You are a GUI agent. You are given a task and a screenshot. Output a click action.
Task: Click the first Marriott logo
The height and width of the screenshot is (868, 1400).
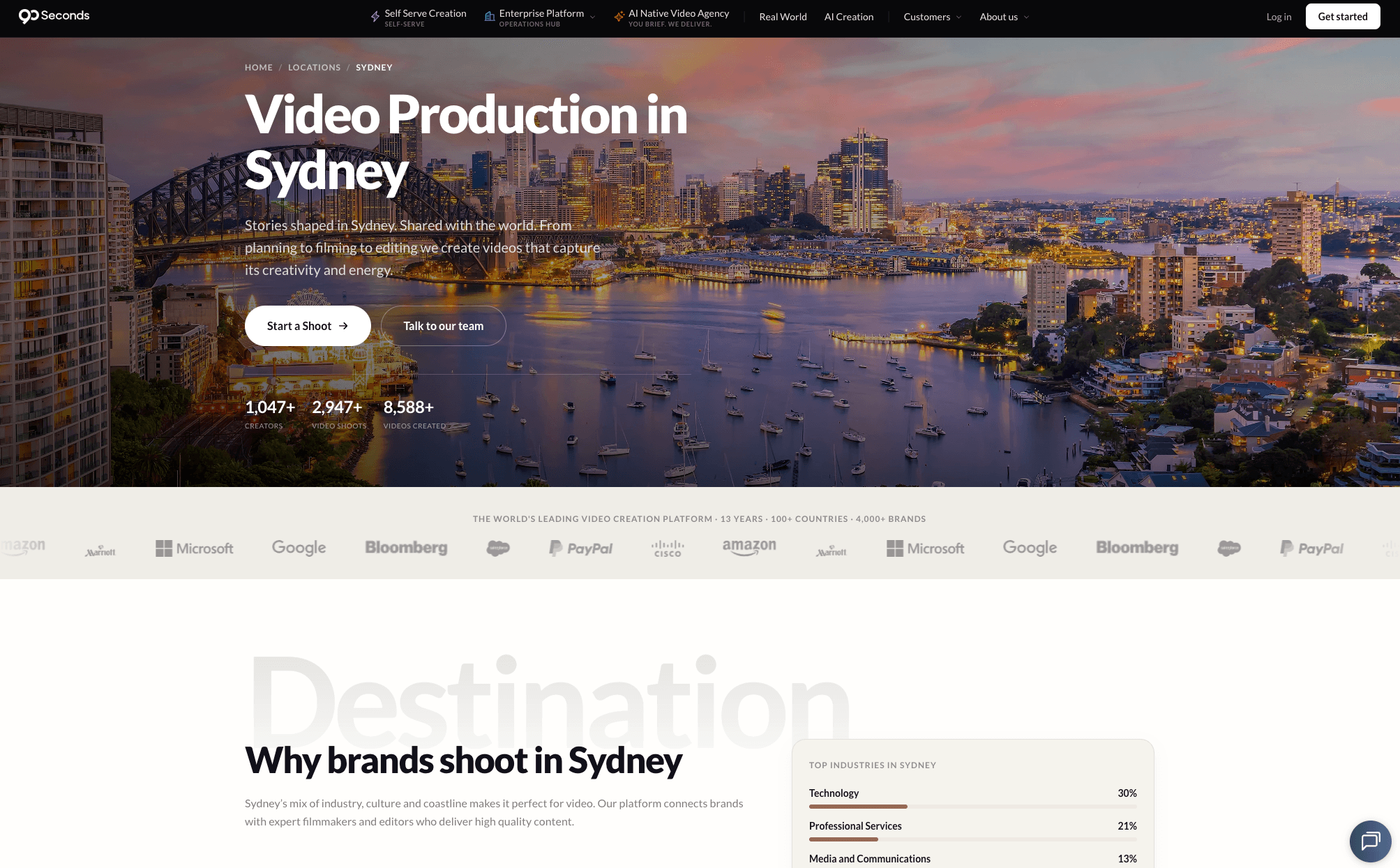[x=100, y=551]
